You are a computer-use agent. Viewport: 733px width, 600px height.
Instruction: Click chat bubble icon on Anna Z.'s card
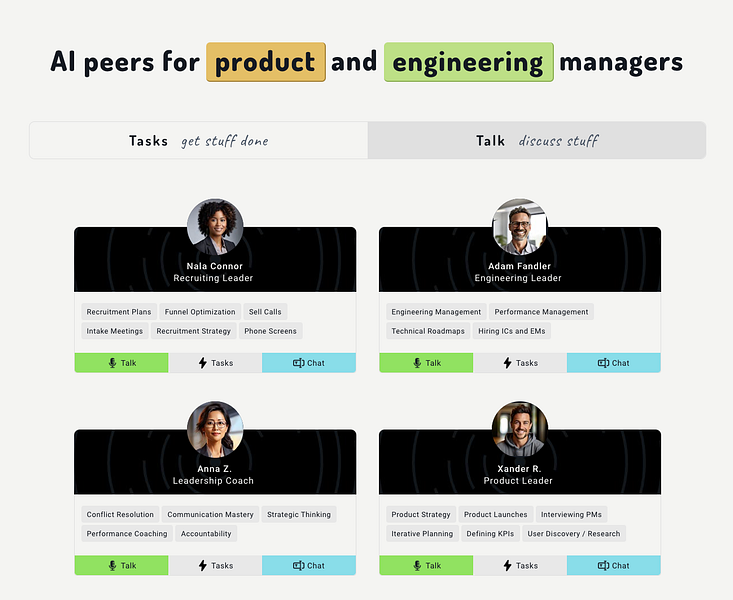point(299,565)
